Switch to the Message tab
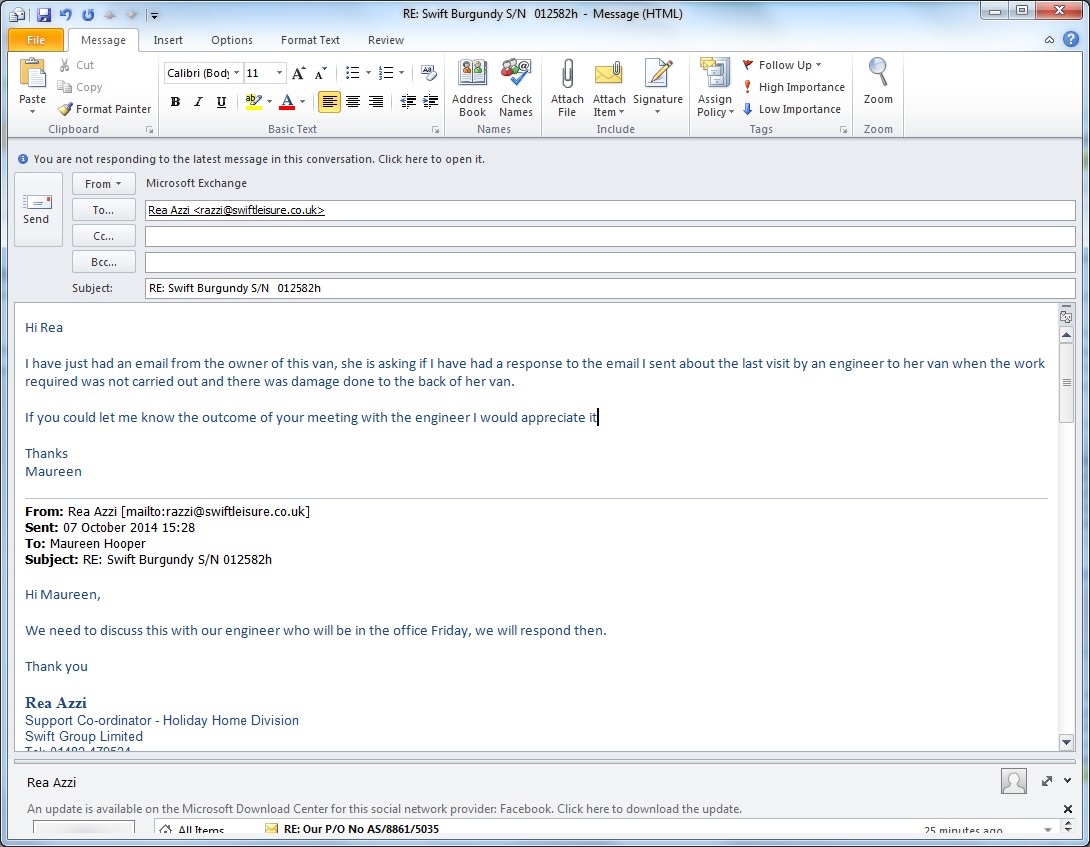This screenshot has height=847, width=1090. pos(103,40)
